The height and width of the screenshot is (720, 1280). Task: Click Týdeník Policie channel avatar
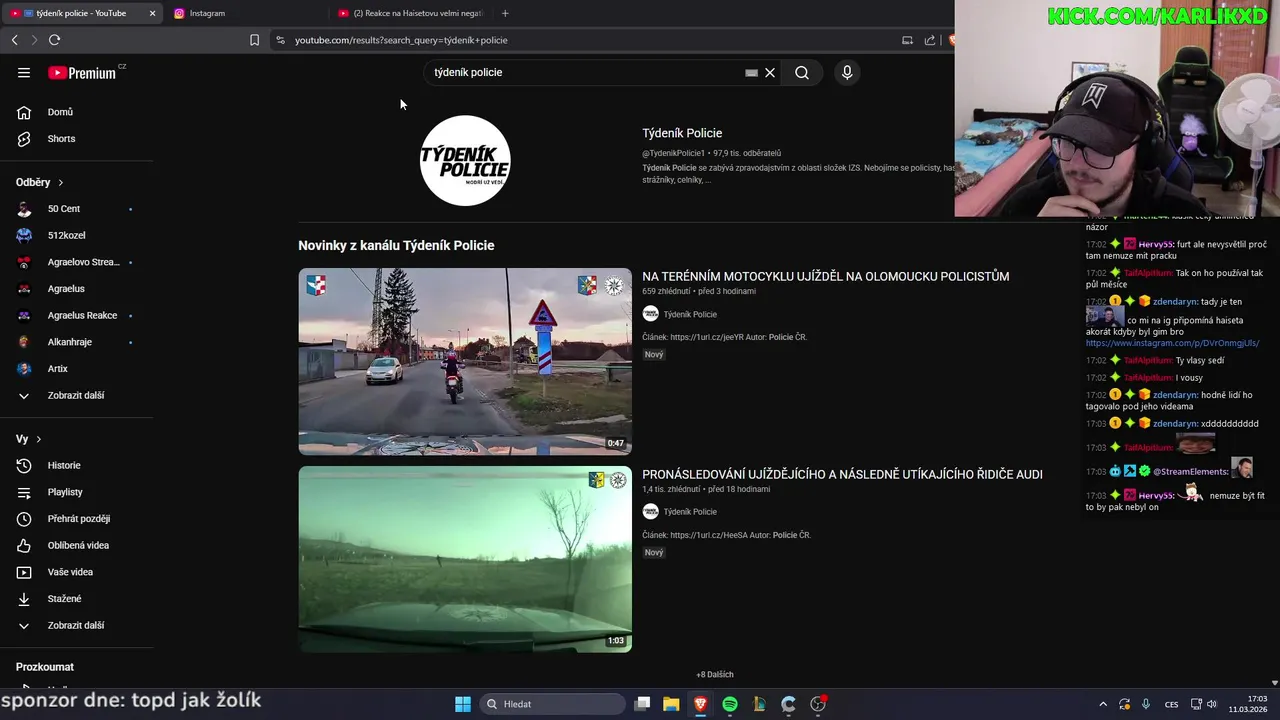tap(465, 161)
